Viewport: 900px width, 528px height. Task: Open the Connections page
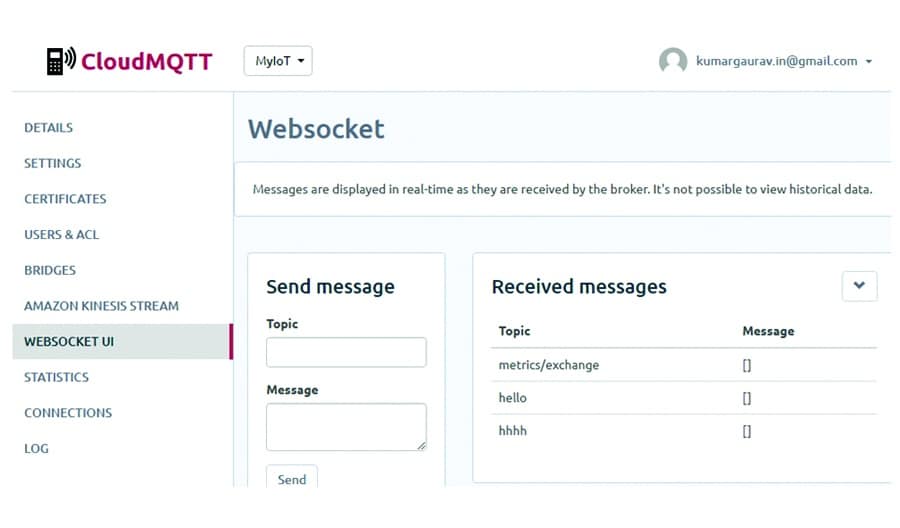68,413
